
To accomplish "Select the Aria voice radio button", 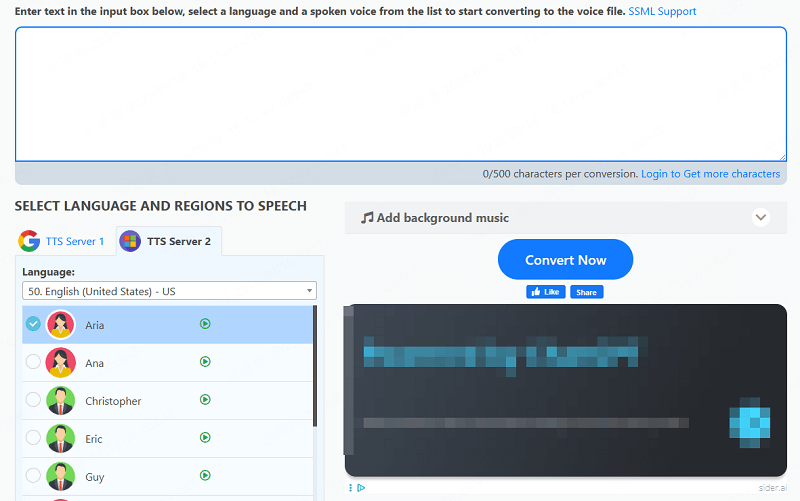I will coord(33,323).
